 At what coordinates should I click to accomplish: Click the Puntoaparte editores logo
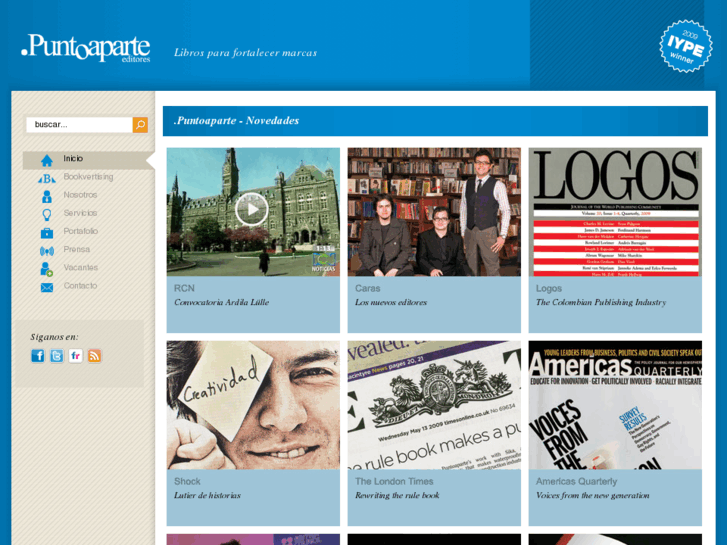point(86,48)
